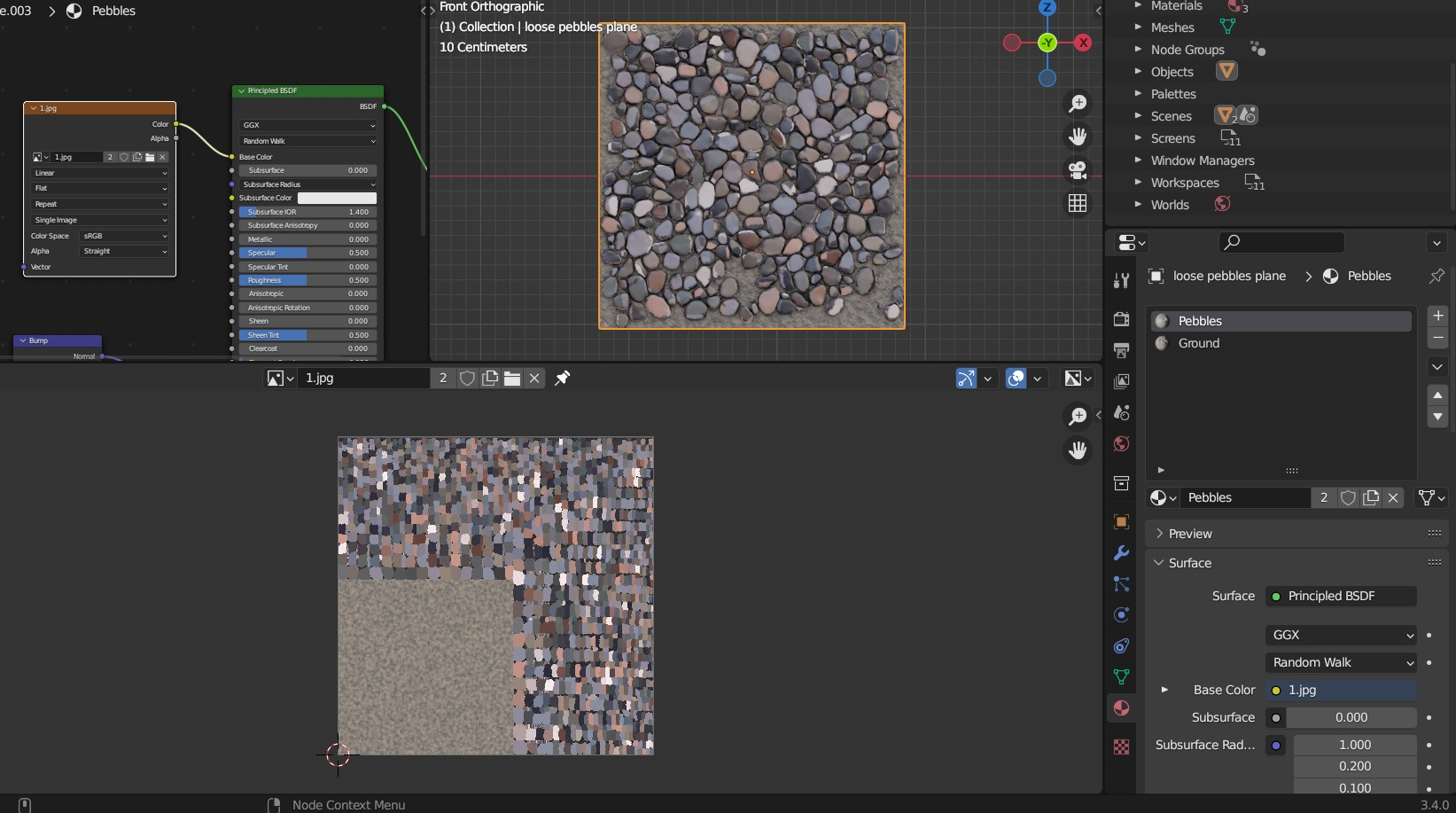Screen dimensions: 1456x813
Task: Expand the Workspaces entry in outliner
Action: click(1138, 183)
